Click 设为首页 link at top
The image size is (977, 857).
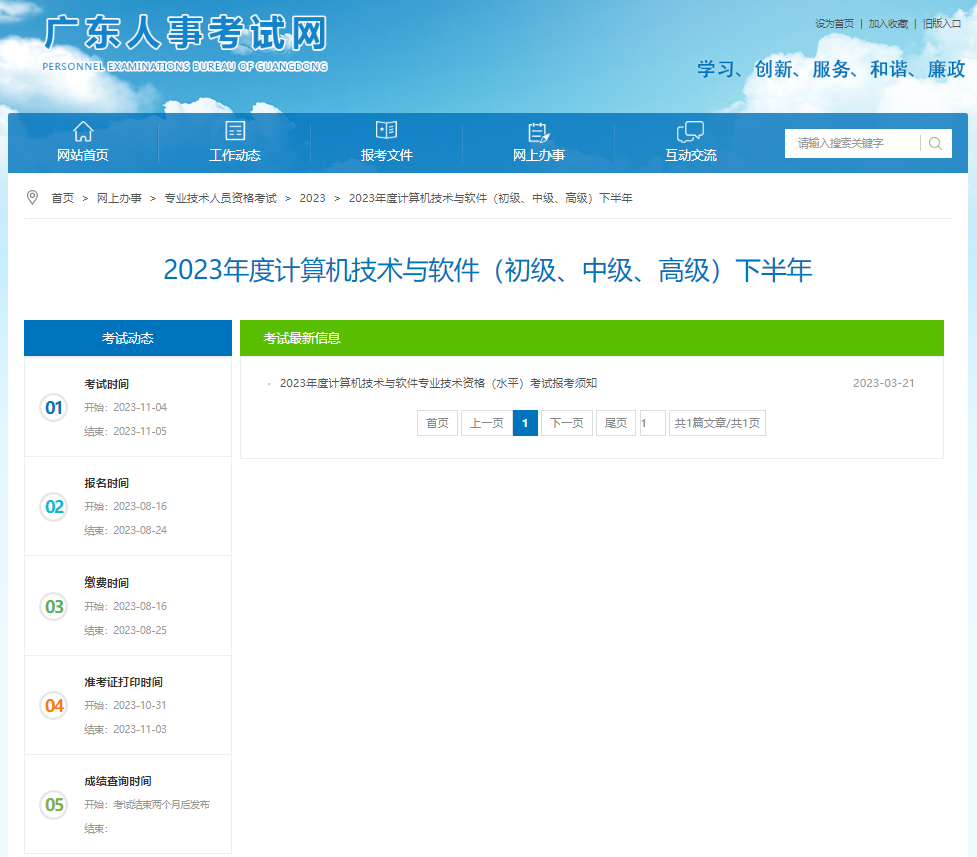(x=834, y=23)
